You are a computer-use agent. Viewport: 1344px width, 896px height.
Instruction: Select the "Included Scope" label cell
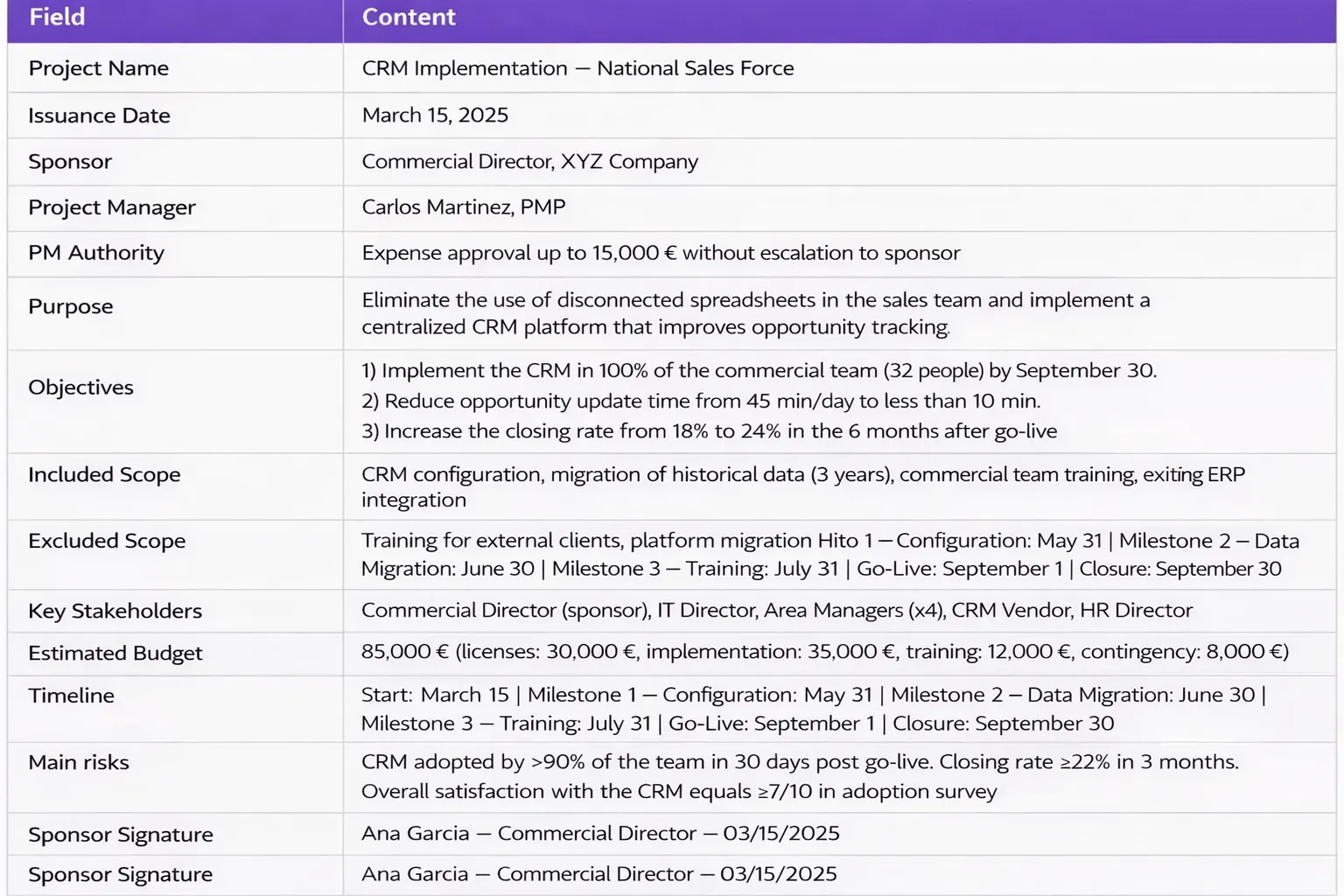coord(104,474)
